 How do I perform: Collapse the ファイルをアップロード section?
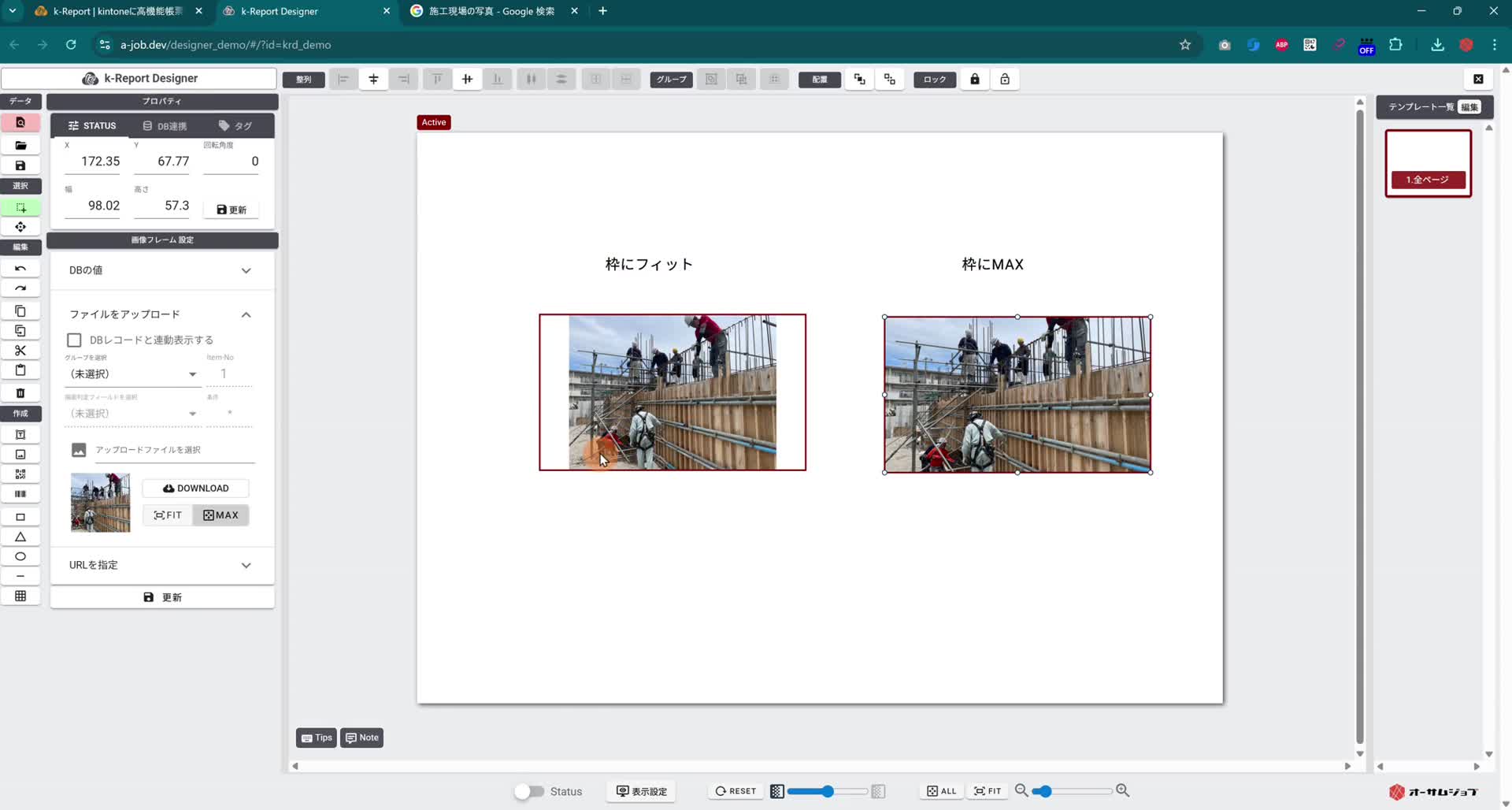pos(246,314)
